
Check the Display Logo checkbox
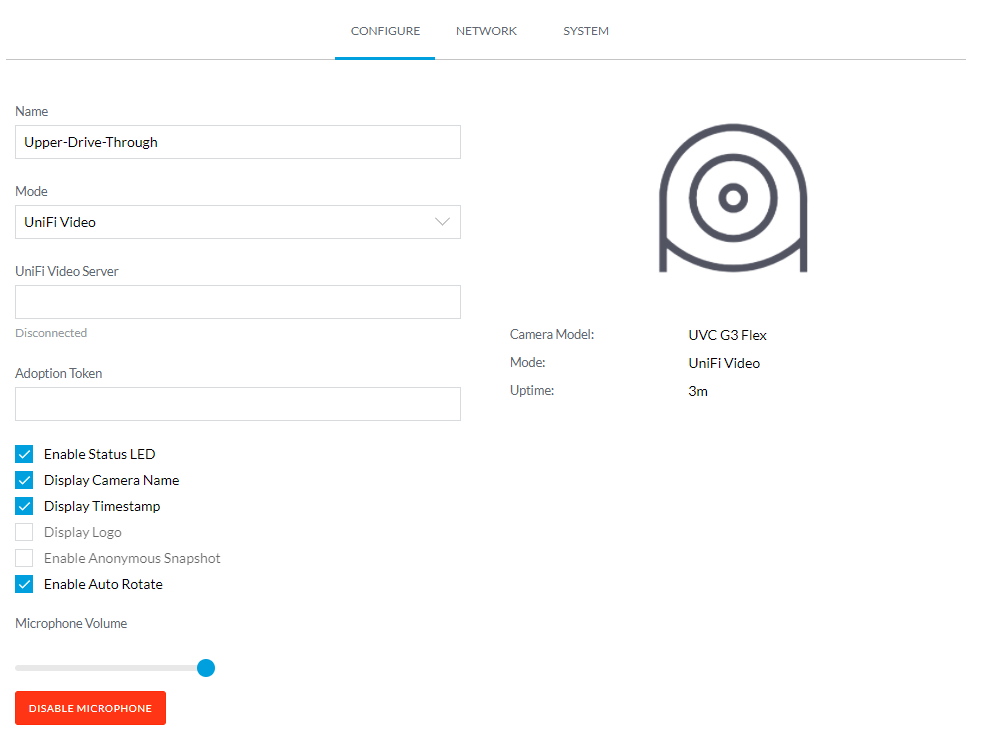[x=24, y=532]
